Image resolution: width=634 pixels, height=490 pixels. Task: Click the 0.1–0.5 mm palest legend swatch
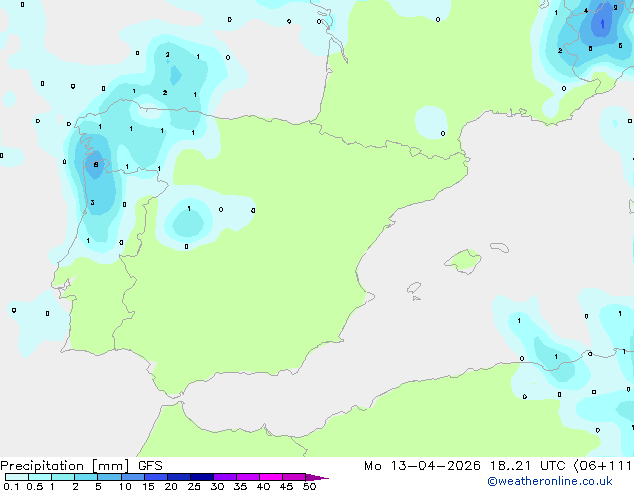pos(17,477)
